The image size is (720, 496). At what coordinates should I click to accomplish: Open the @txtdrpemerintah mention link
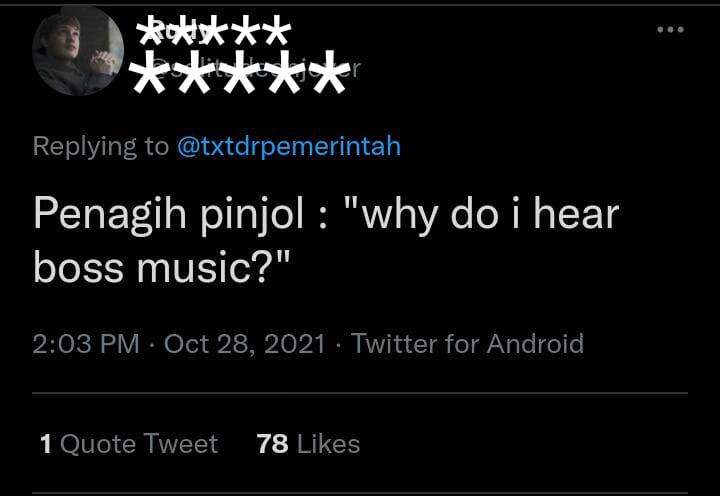[288, 146]
